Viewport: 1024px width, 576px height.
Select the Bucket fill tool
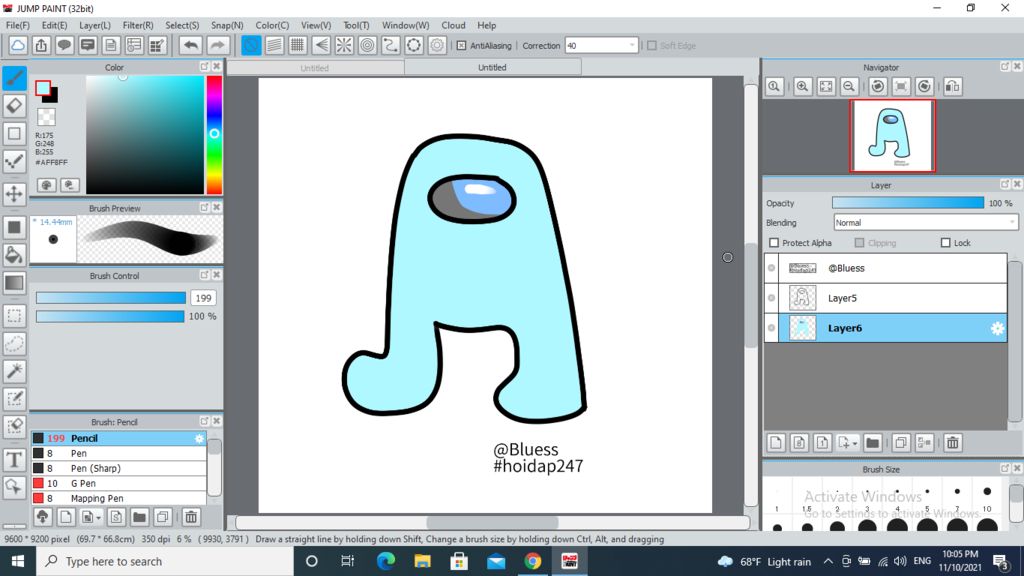click(x=14, y=255)
